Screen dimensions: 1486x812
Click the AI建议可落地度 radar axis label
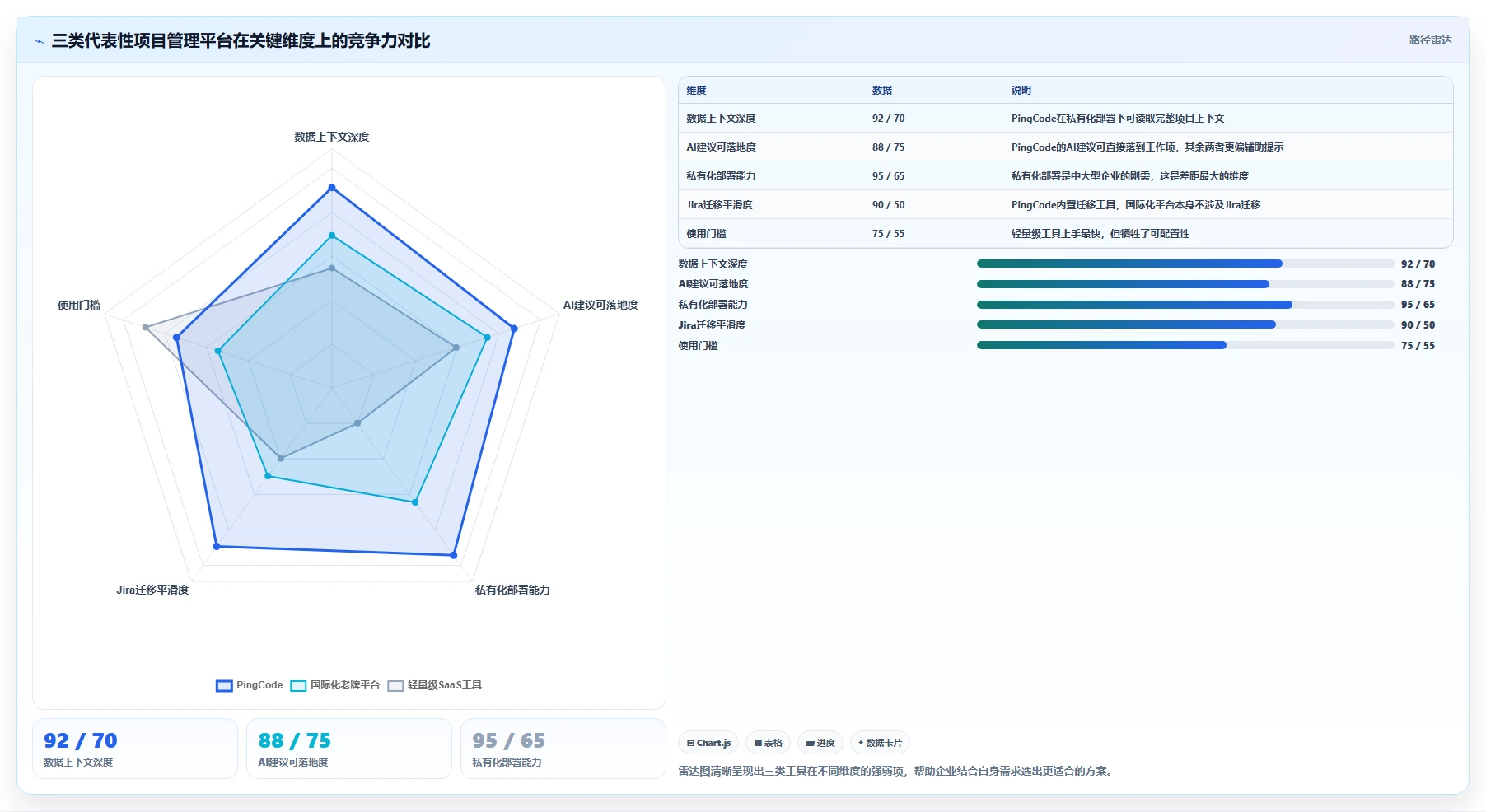coord(600,305)
